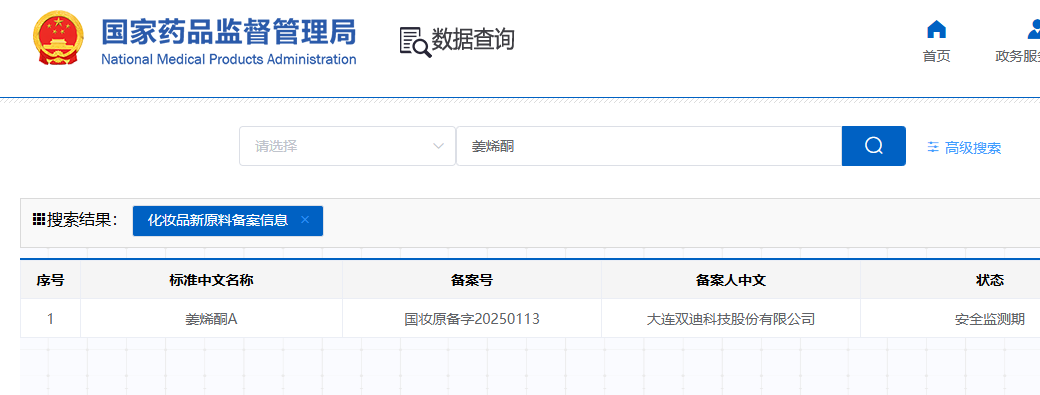This screenshot has width=1040, height=395.
Task: Click the advanced search filter icon
Action: (933, 147)
